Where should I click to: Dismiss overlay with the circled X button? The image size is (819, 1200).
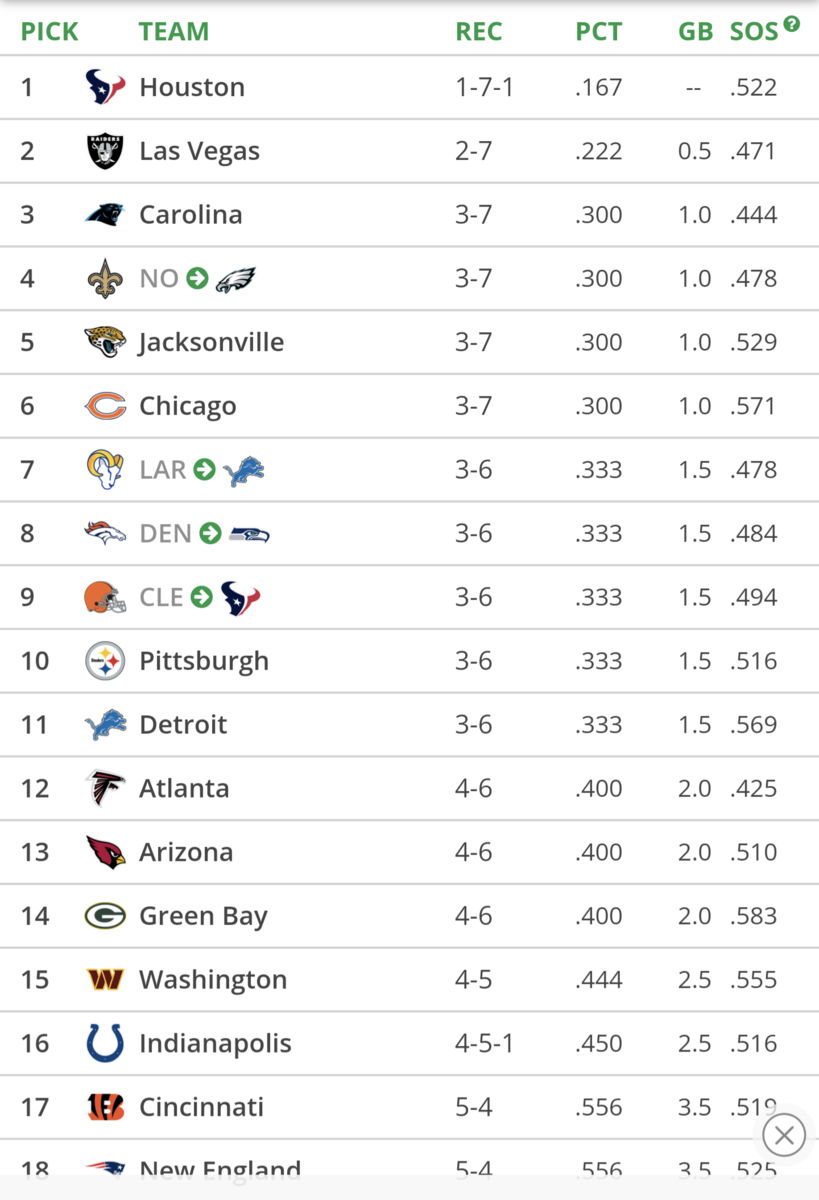tap(784, 1135)
